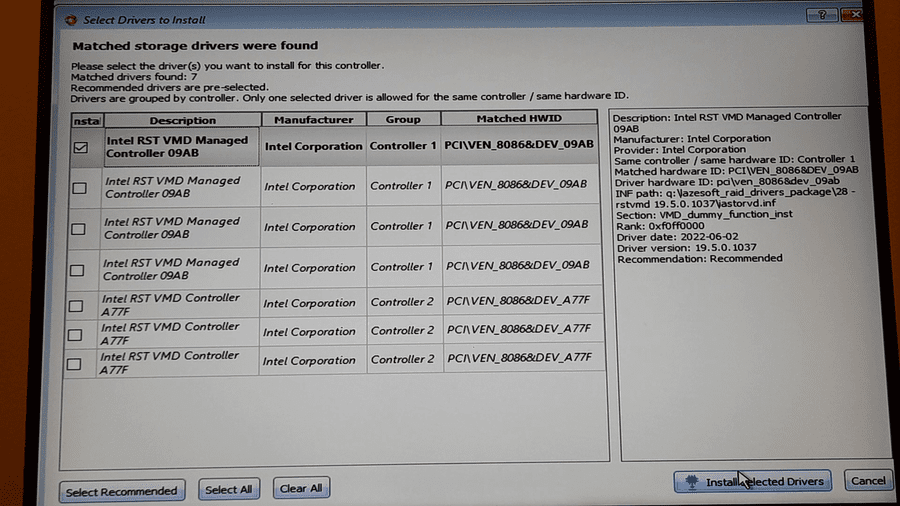This screenshot has height=506, width=900.
Task: Click the Recommended drivers are pre-selected text
Action: (x=169, y=88)
